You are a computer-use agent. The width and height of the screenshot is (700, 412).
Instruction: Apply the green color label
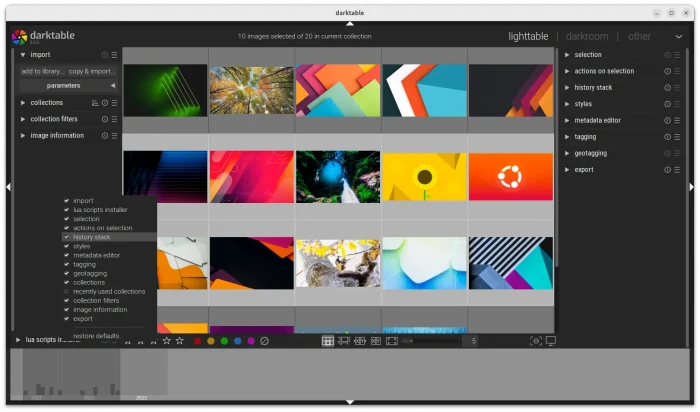[224, 341]
